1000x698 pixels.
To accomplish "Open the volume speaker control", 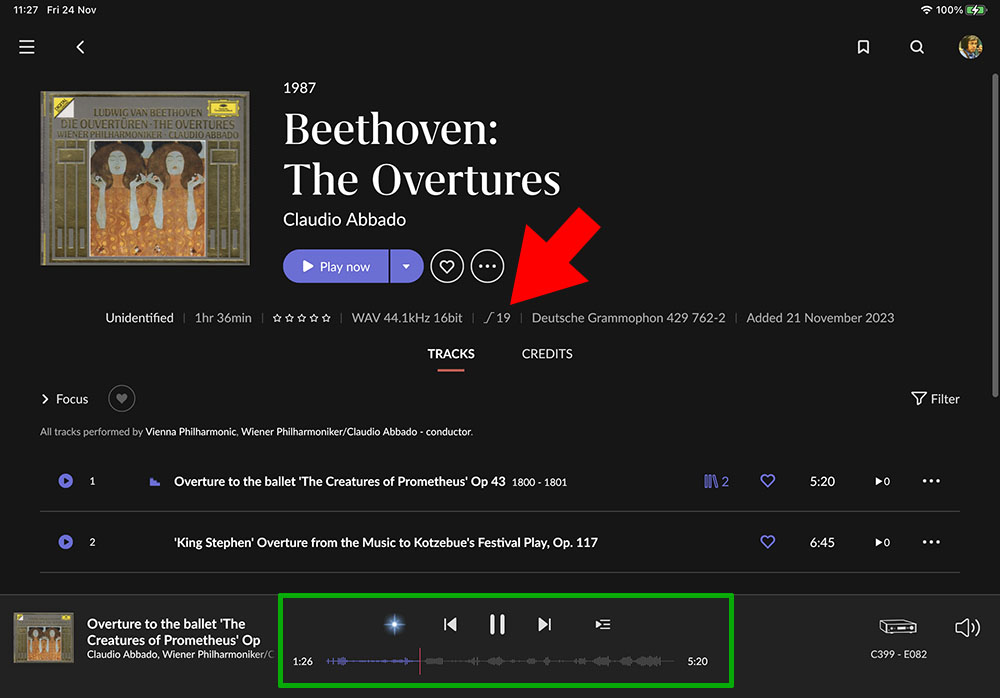I will [x=966, y=628].
